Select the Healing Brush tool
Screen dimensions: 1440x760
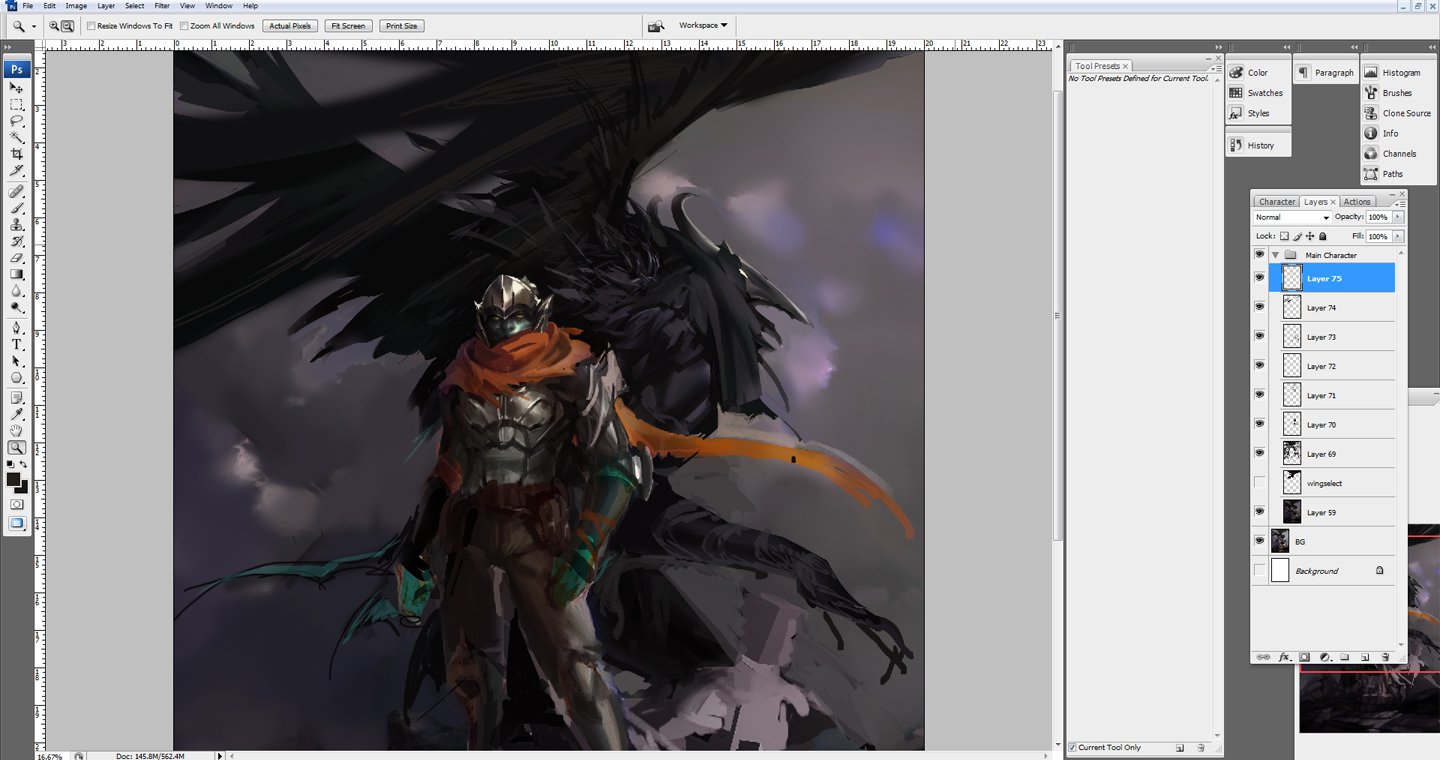tap(17, 191)
